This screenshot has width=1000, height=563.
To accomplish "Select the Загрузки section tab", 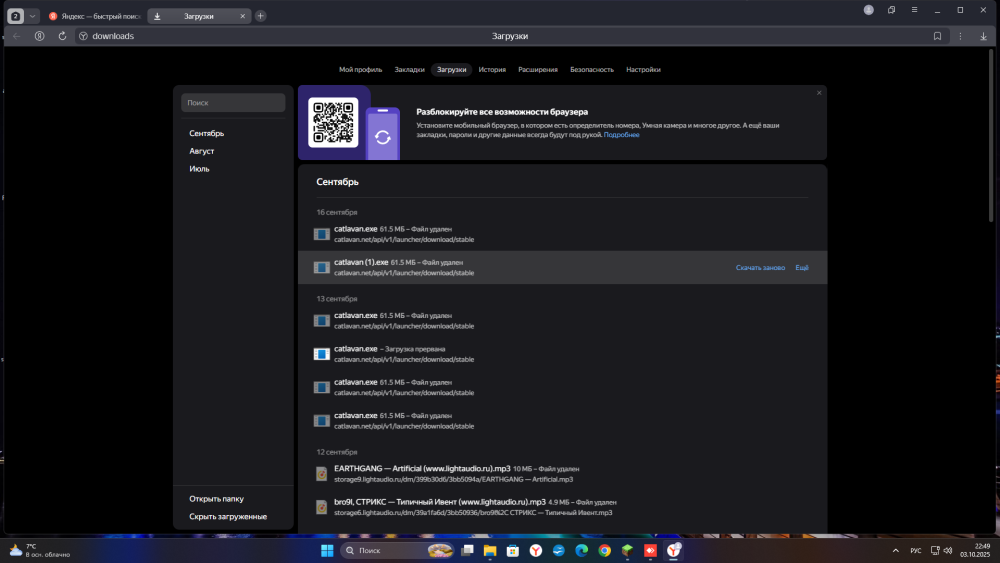I will tap(452, 69).
